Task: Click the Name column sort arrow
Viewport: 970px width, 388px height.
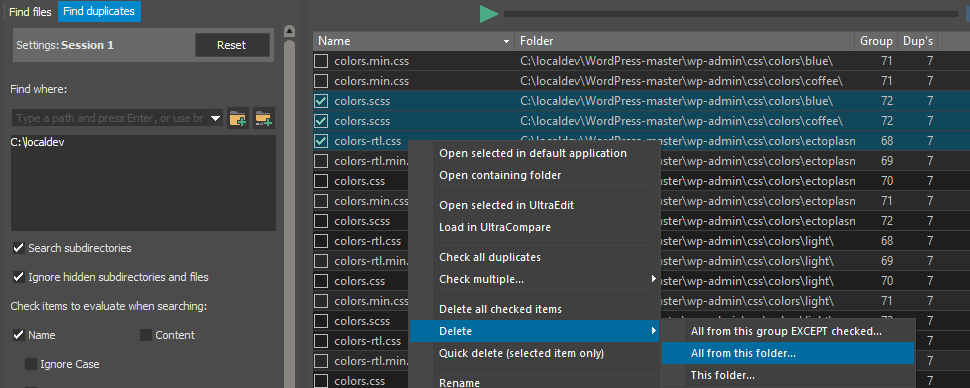Action: [x=507, y=41]
